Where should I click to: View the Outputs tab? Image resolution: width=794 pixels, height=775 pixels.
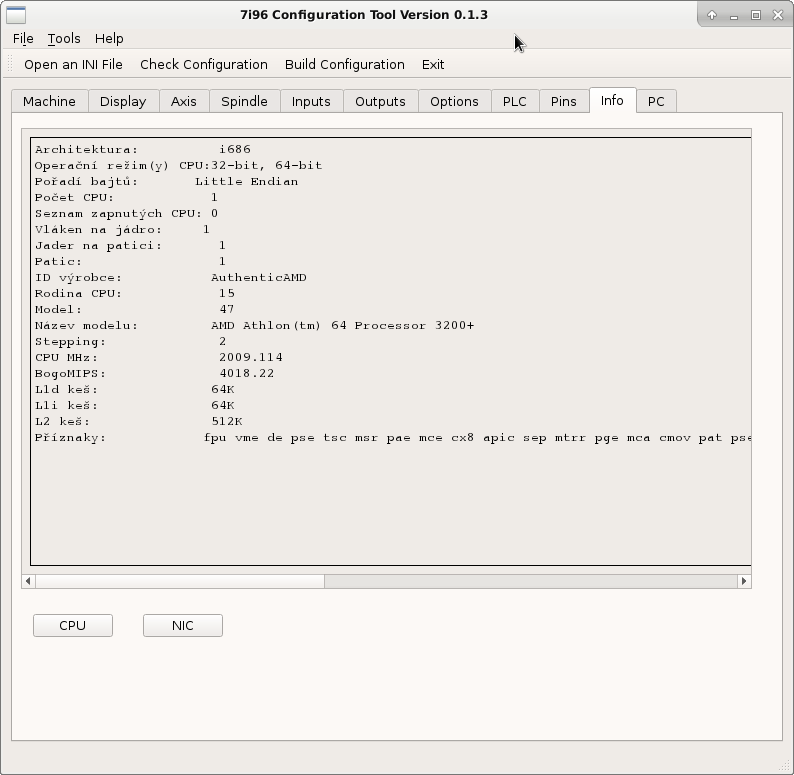click(380, 101)
